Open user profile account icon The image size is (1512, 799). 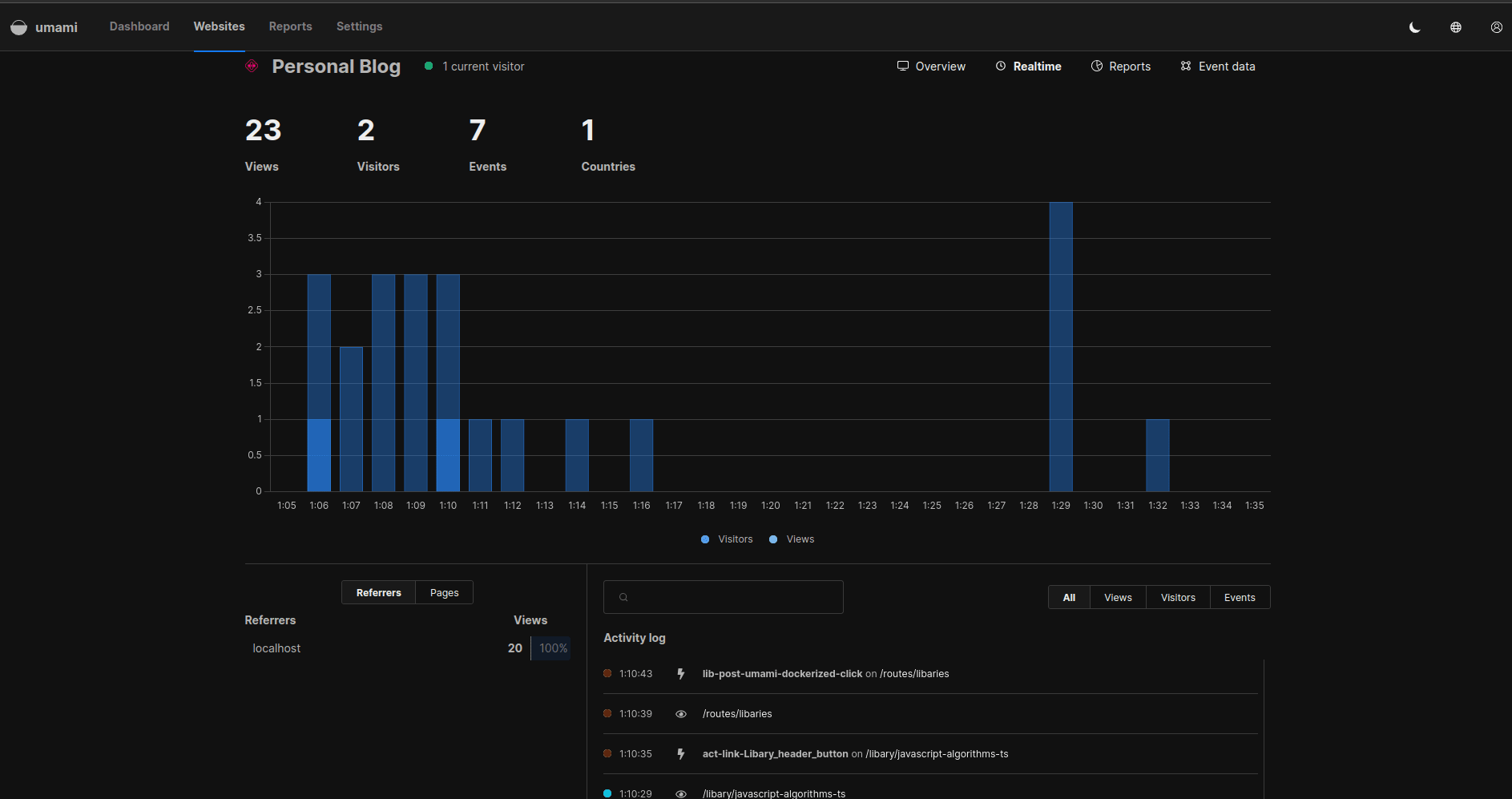tap(1497, 27)
